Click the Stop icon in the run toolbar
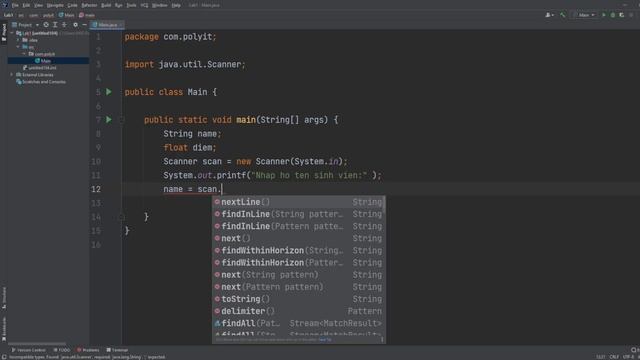This screenshot has width=640, height=360. (631, 15)
